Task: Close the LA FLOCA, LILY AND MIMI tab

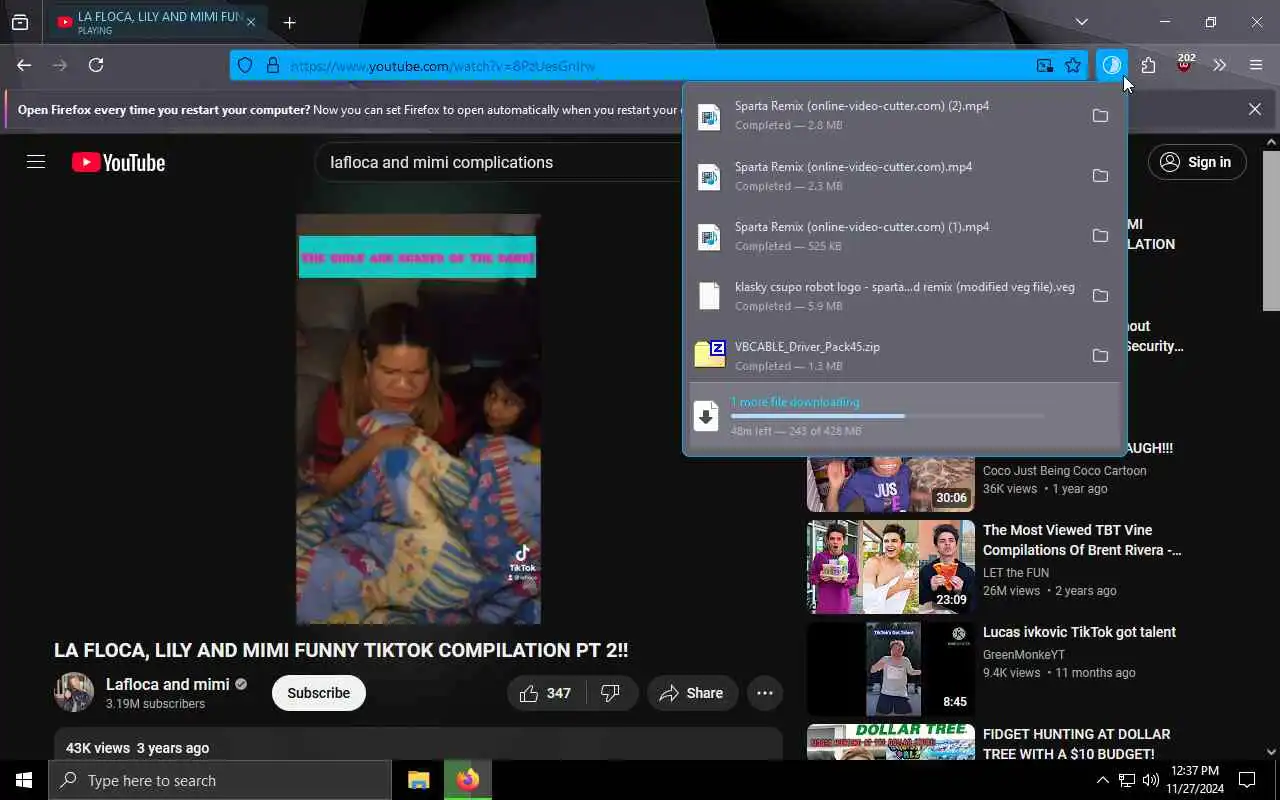Action: click(251, 22)
